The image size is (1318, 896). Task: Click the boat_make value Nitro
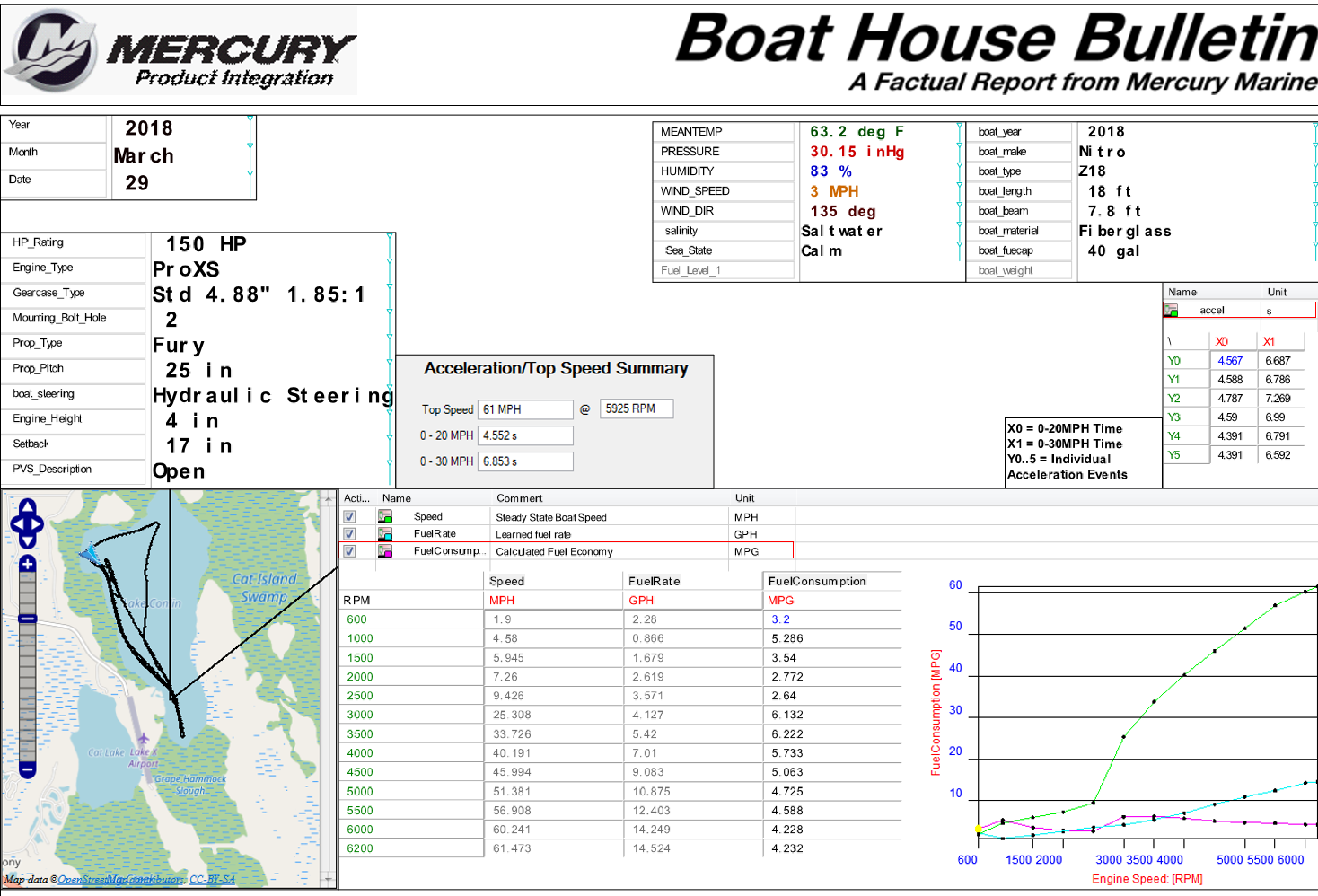(x=1103, y=152)
